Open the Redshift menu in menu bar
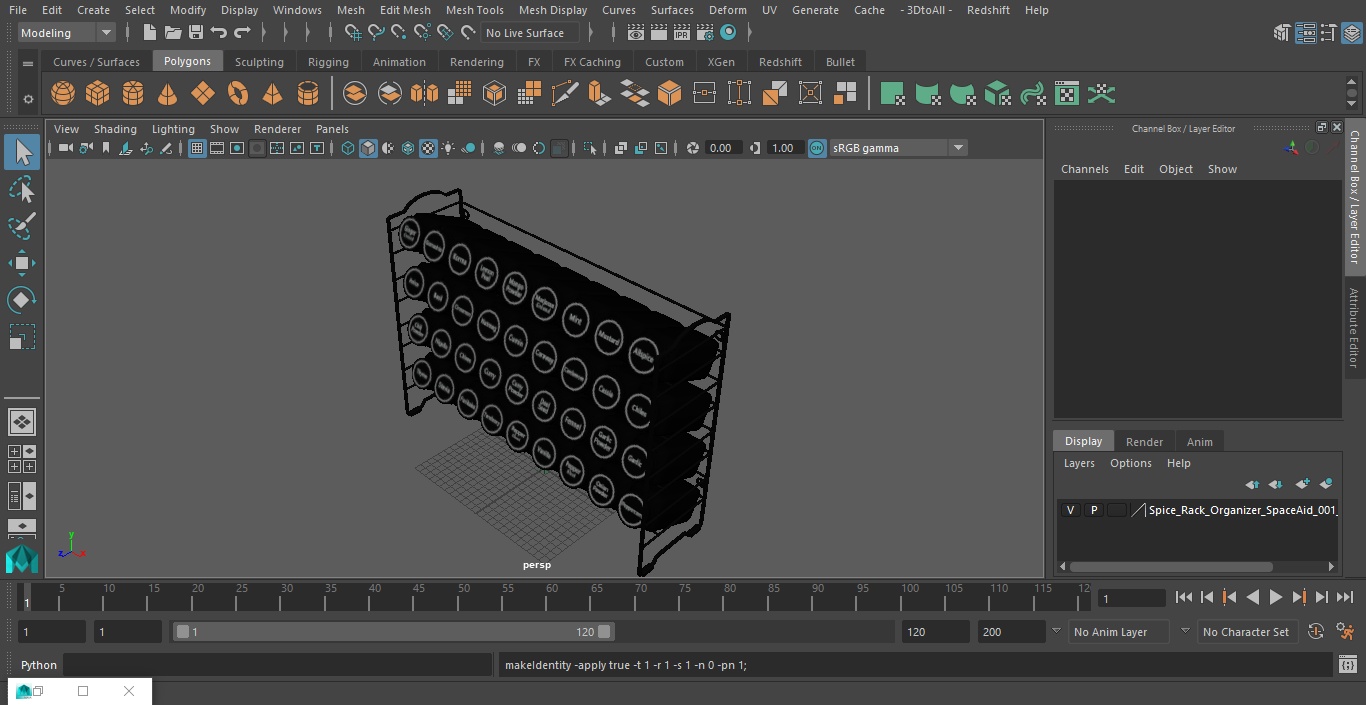1366x705 pixels. pyautogui.click(x=988, y=10)
